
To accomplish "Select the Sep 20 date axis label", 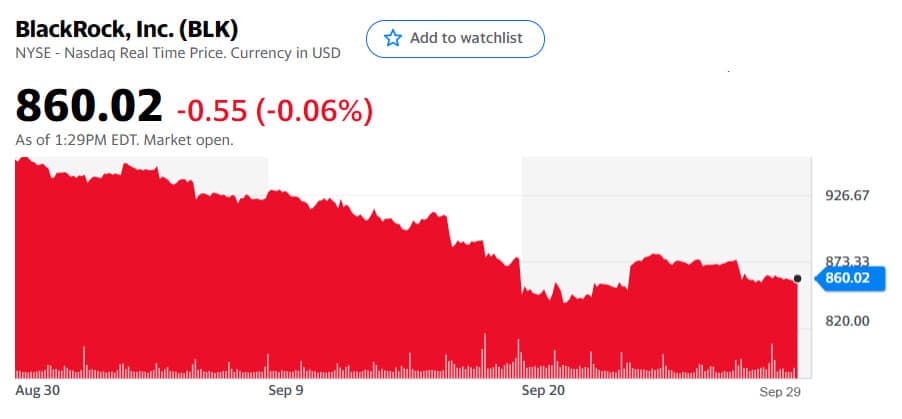I will [x=543, y=391].
